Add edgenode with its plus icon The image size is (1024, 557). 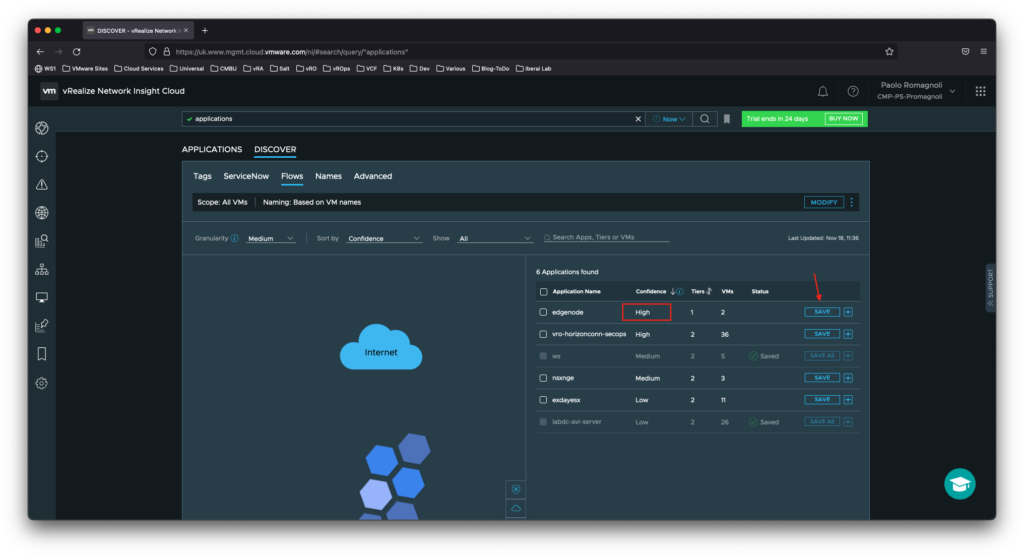(848, 312)
